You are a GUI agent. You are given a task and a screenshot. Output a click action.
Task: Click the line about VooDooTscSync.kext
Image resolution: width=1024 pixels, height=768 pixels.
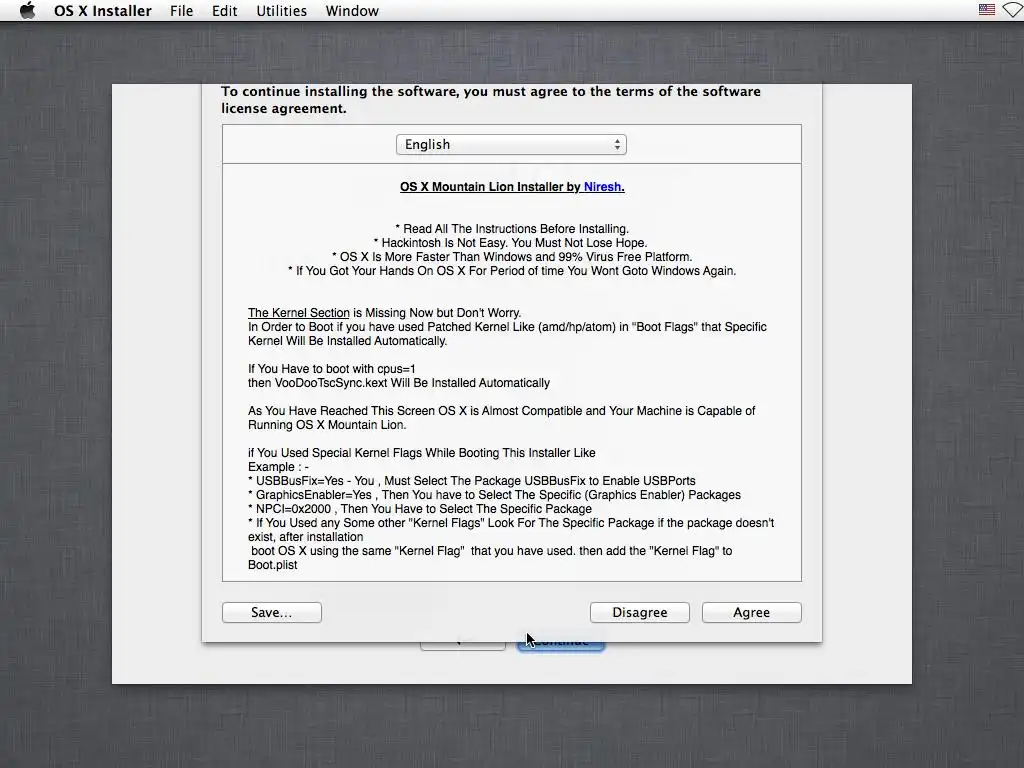[399, 383]
